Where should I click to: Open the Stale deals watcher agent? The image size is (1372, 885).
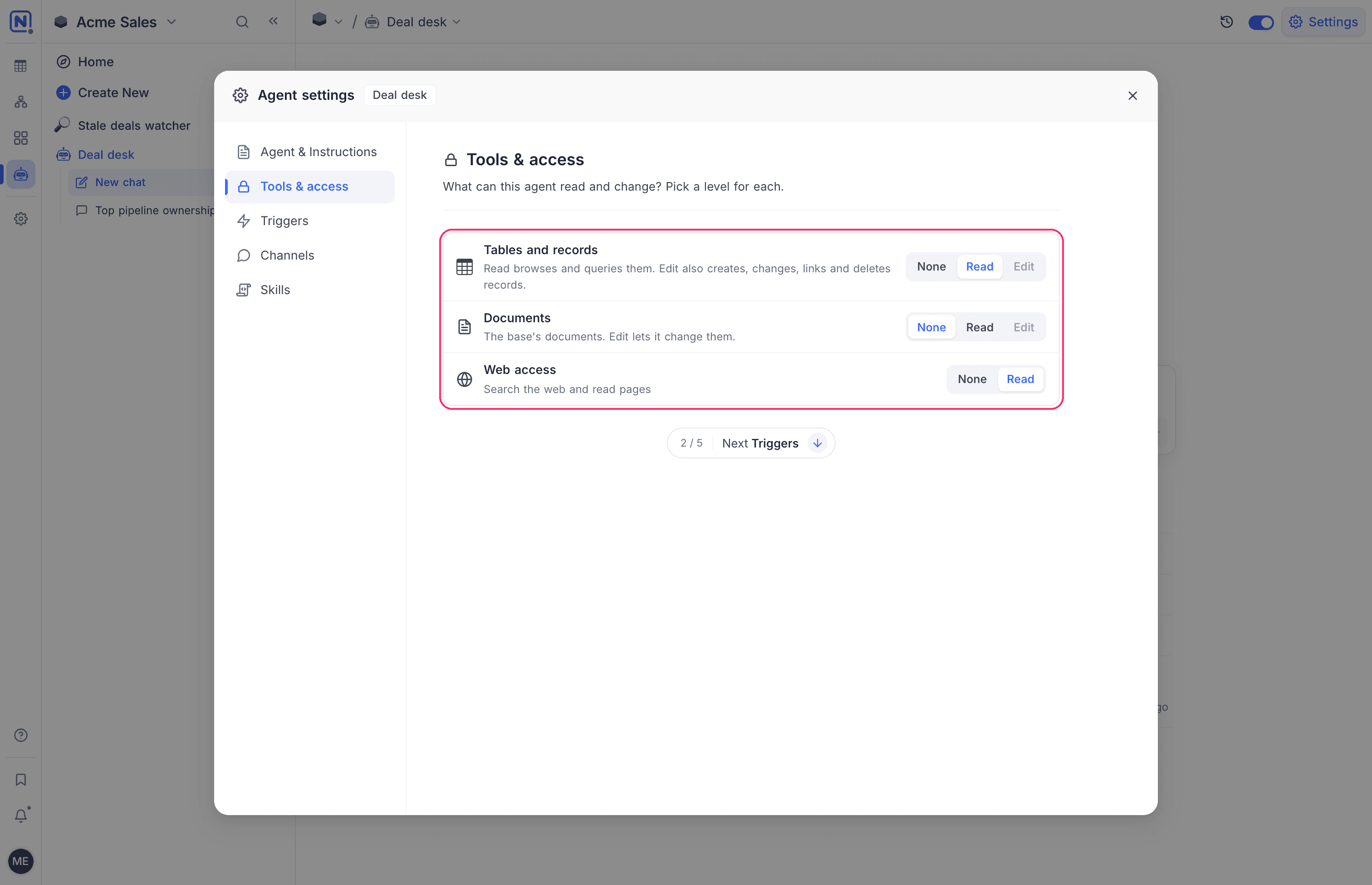pyautogui.click(x=123, y=125)
